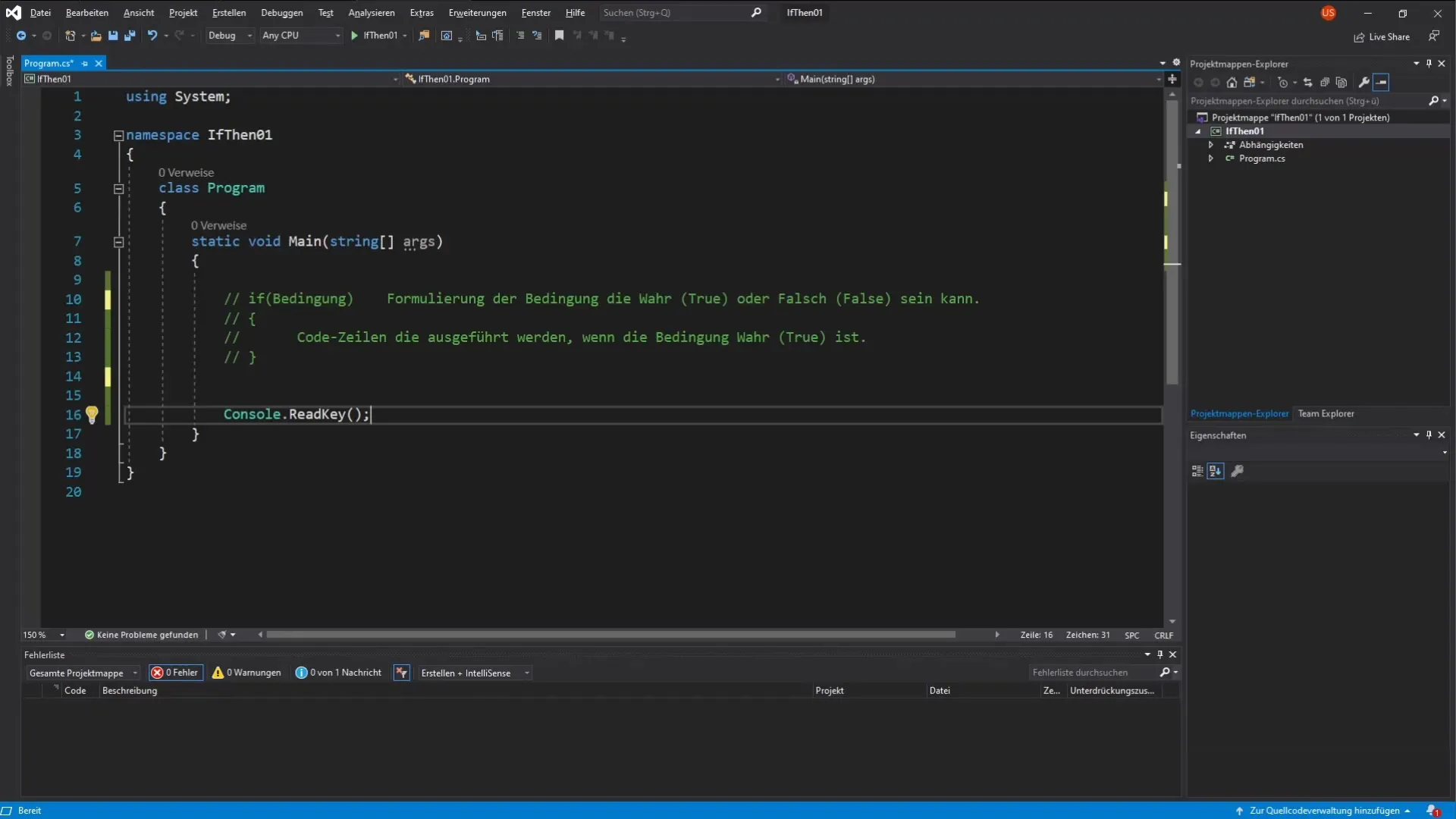
Task: Open the vertical Toolbox tab
Action: [x=9, y=71]
